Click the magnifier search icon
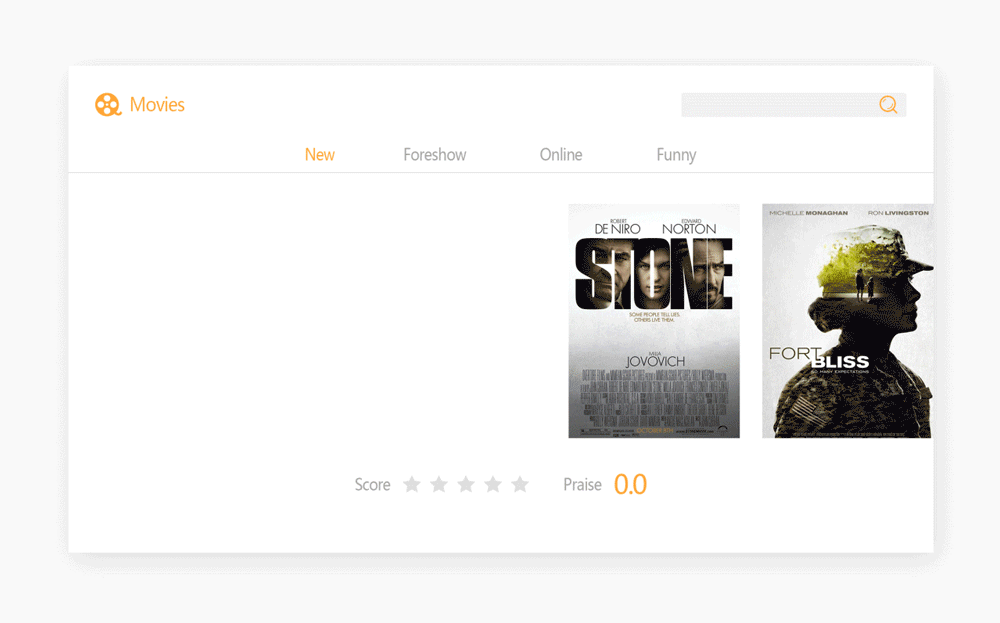The width and height of the screenshot is (1000, 623). (888, 105)
